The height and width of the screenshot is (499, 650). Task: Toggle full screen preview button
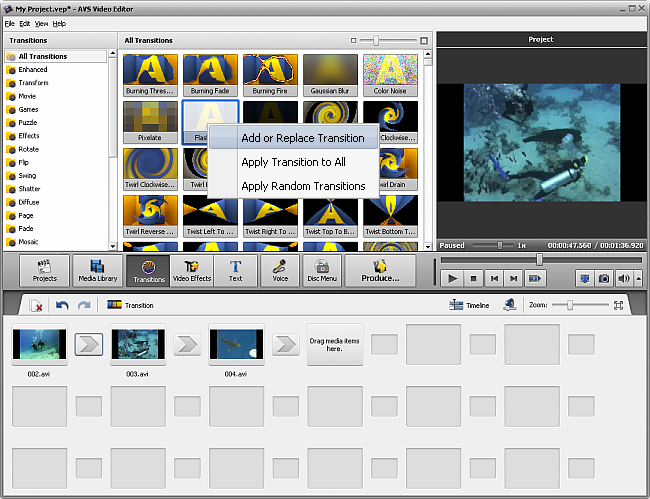tap(585, 279)
